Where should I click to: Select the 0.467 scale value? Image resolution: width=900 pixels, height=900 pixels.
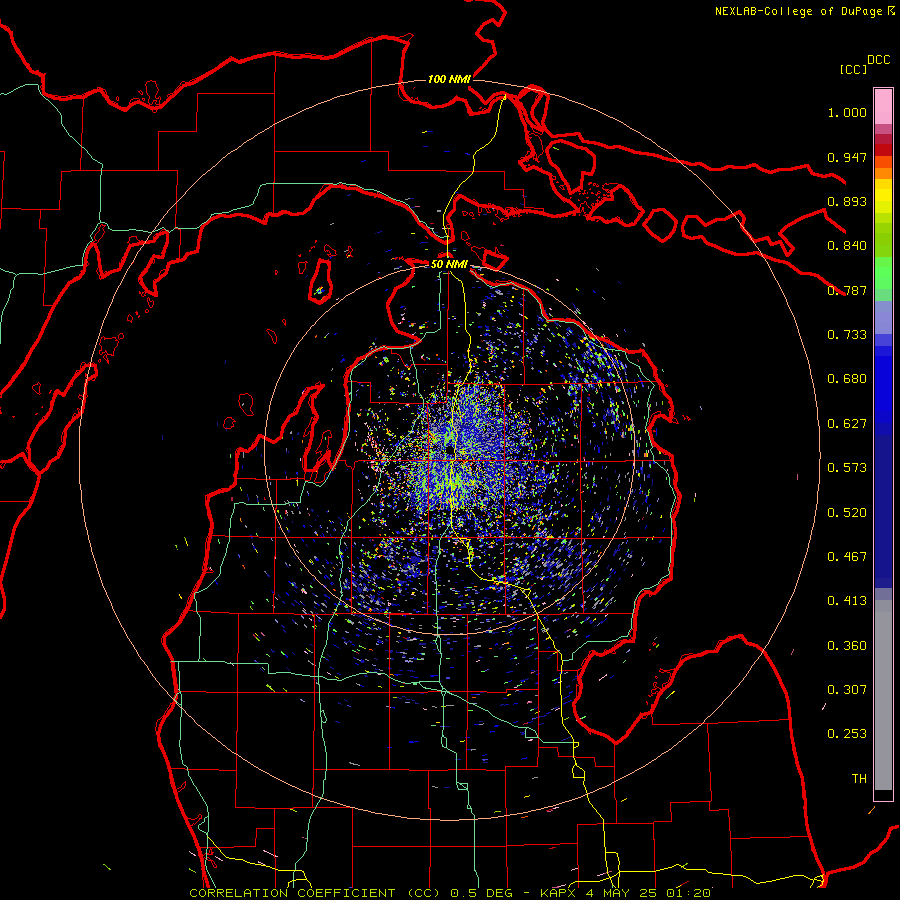coord(847,557)
